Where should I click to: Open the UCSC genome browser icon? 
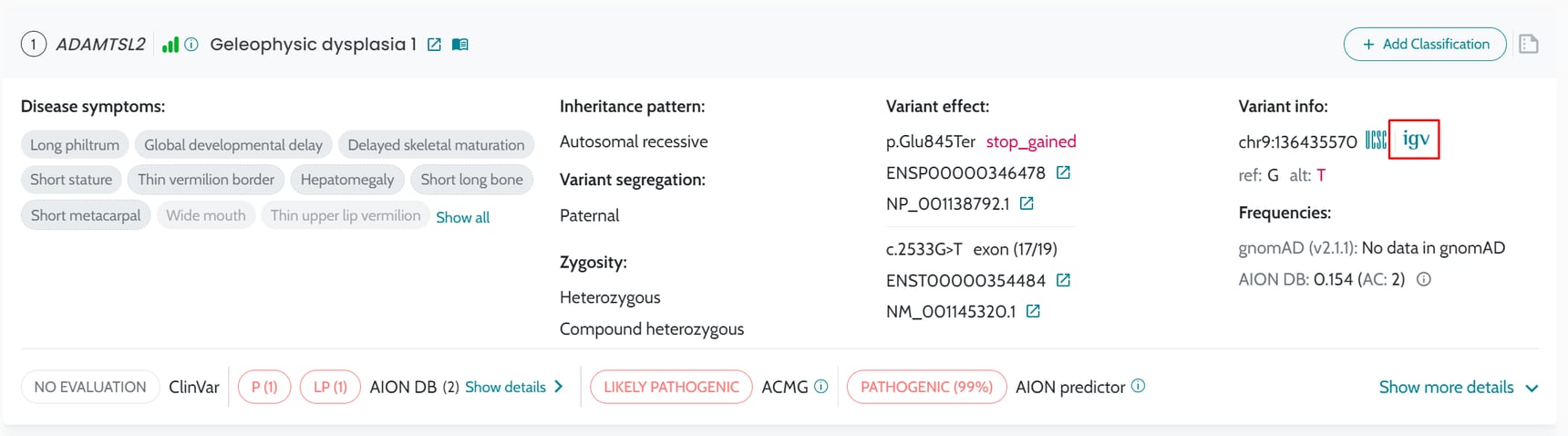tap(1375, 140)
